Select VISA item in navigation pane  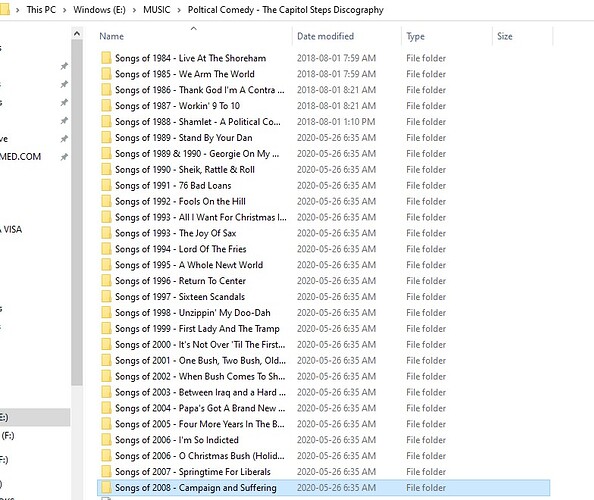(x=11, y=229)
